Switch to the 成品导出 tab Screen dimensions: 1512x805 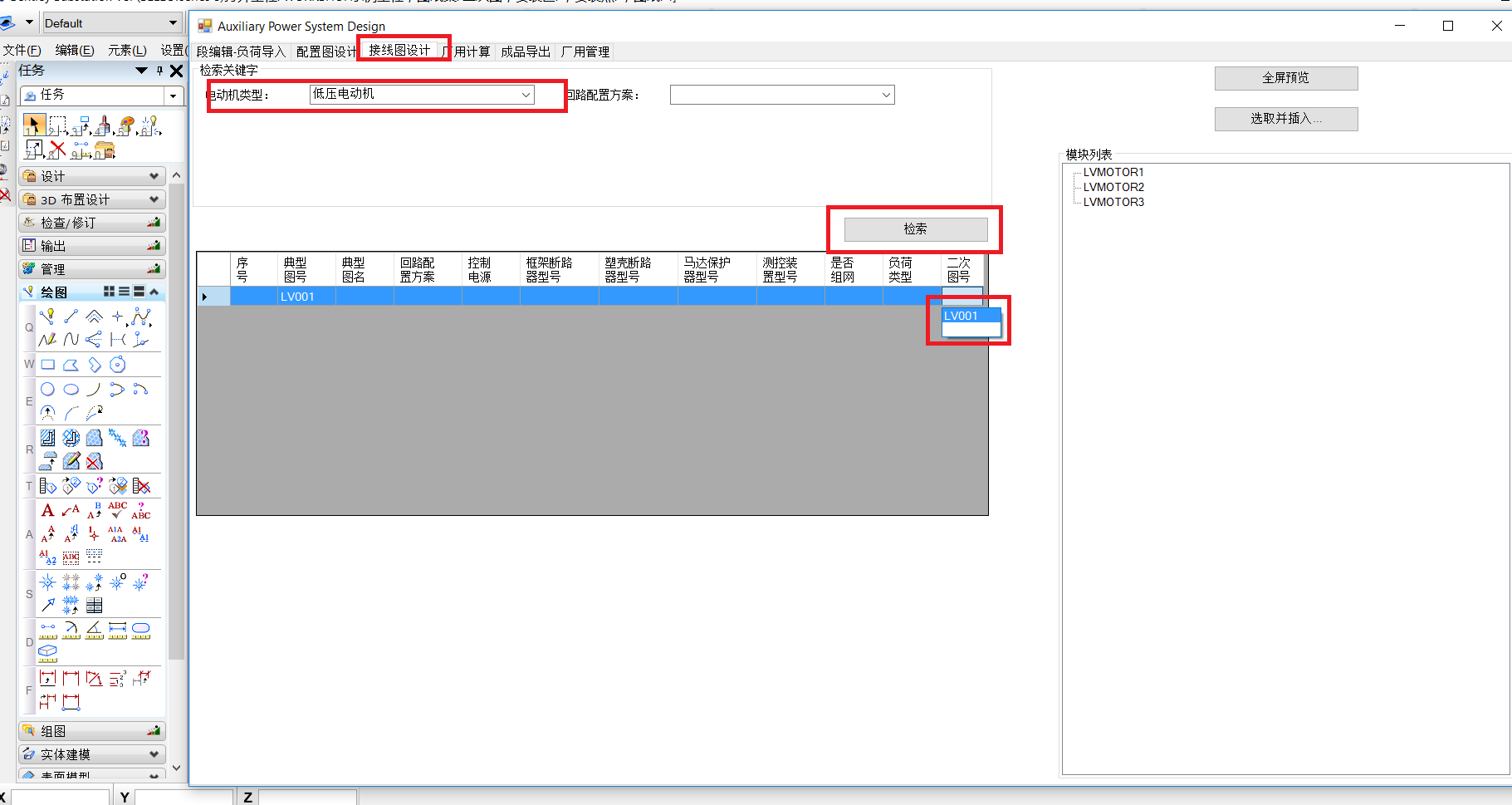pyautogui.click(x=526, y=52)
